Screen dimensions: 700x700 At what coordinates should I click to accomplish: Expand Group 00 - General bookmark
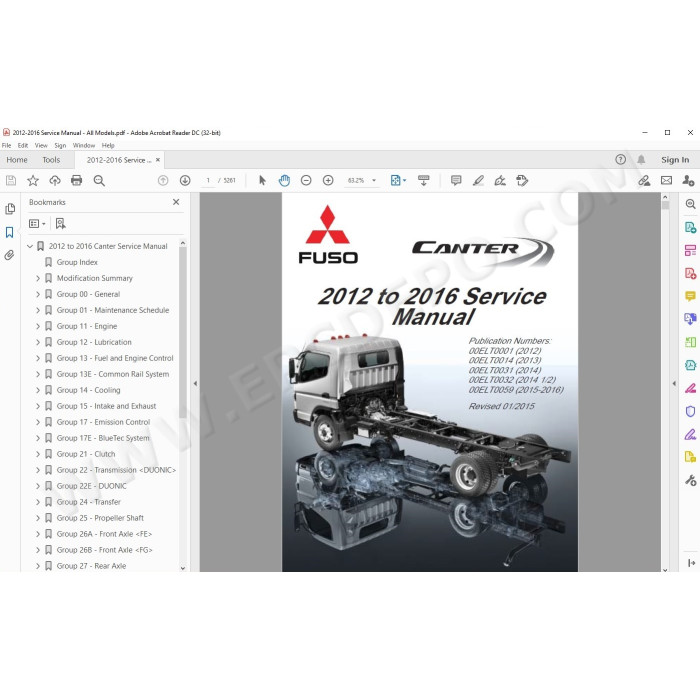38,294
